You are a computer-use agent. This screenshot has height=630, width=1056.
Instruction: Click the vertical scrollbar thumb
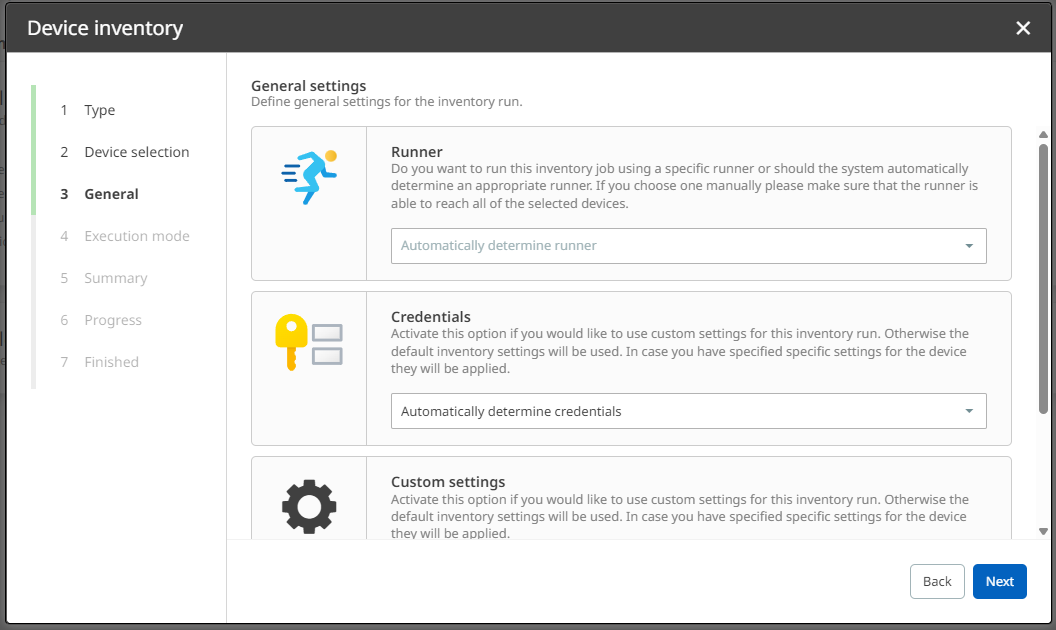click(x=1043, y=280)
